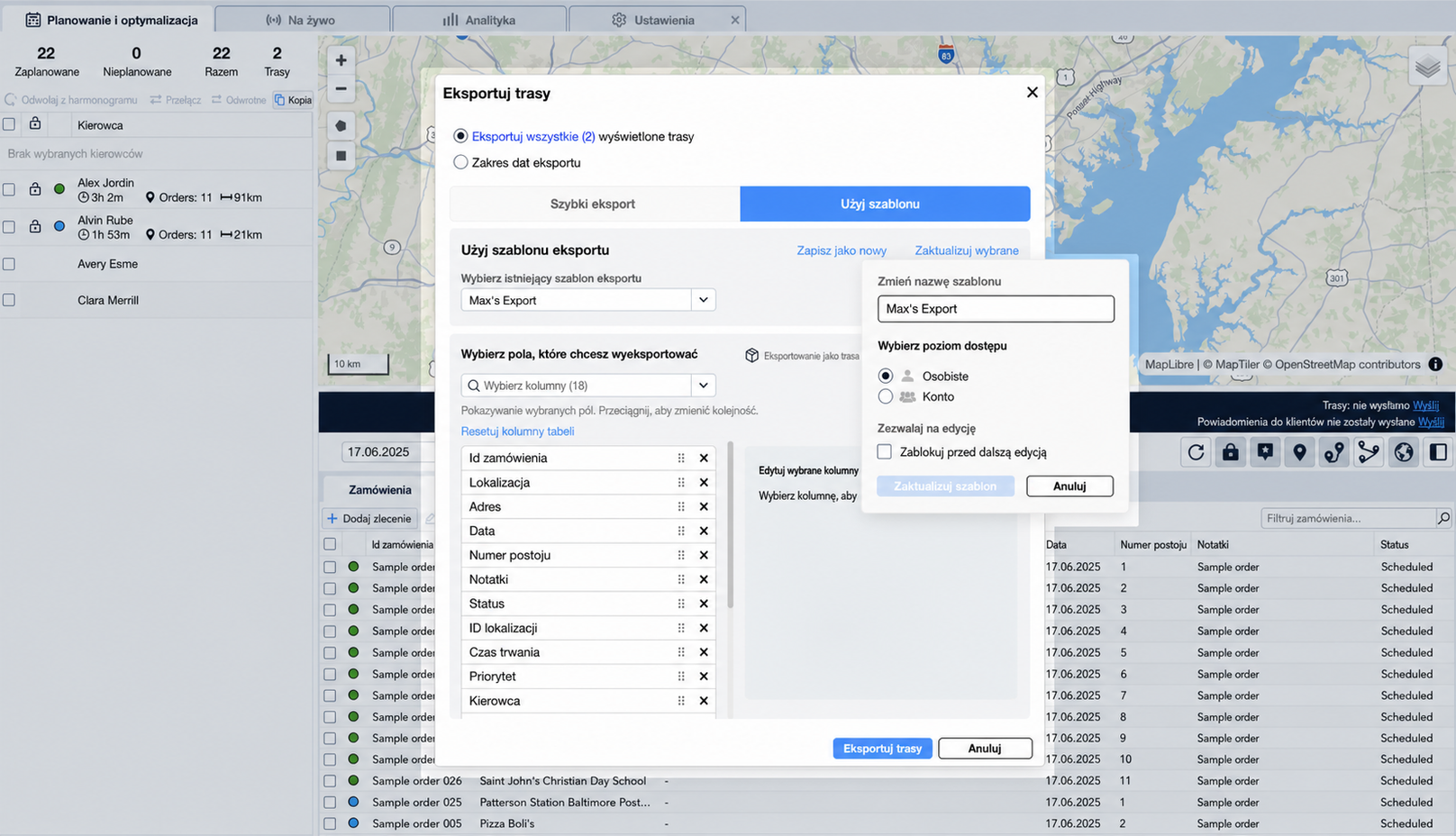
Task: Zoom out on the map
Action: point(341,88)
